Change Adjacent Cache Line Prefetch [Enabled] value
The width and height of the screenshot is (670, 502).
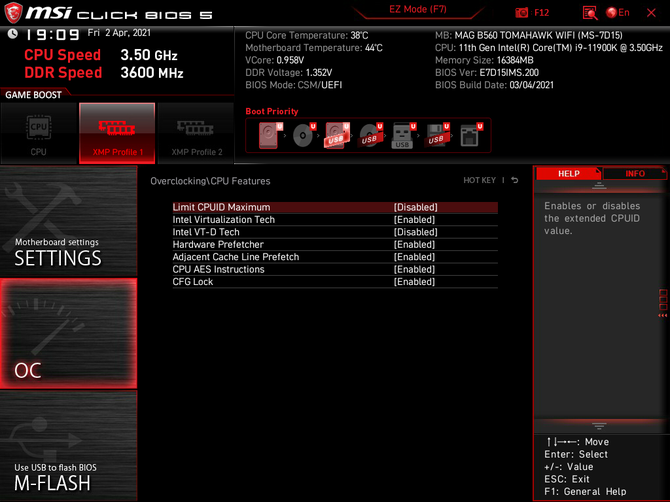click(414, 257)
